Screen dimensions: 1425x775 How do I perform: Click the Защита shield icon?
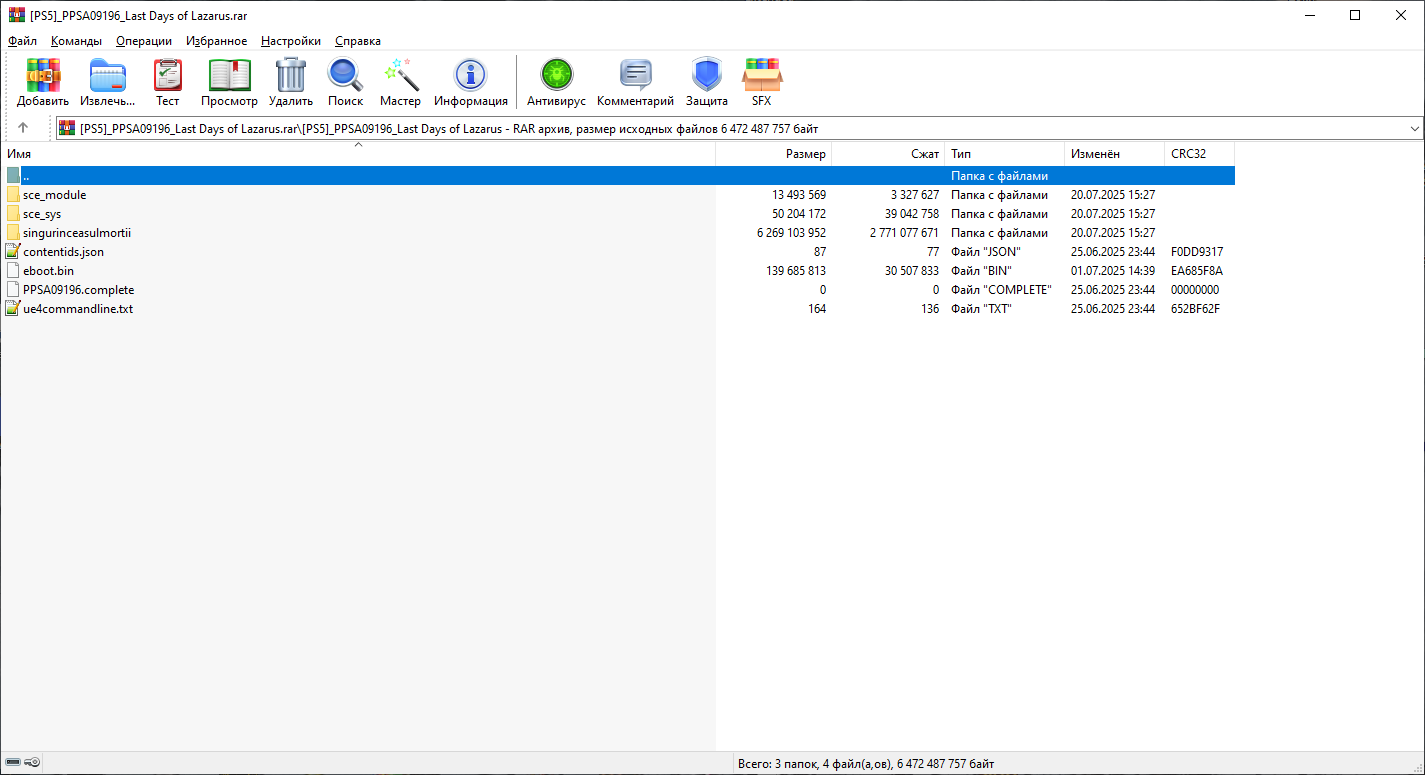pos(706,75)
